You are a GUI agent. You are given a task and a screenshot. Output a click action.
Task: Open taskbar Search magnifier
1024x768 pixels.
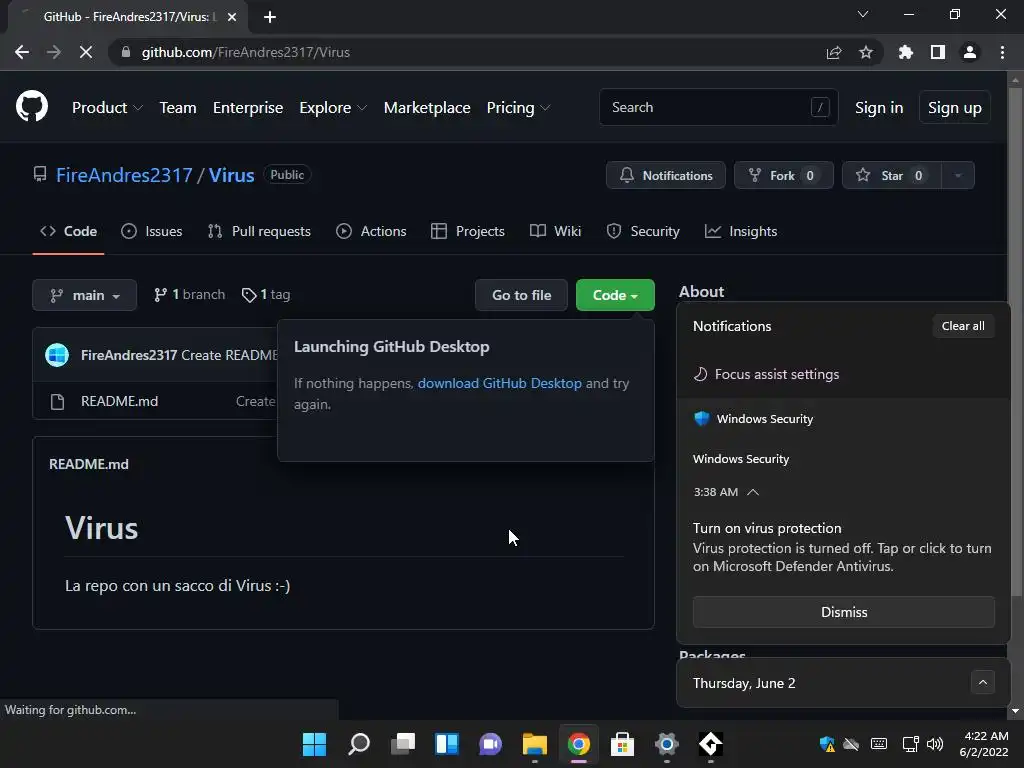[359, 744]
